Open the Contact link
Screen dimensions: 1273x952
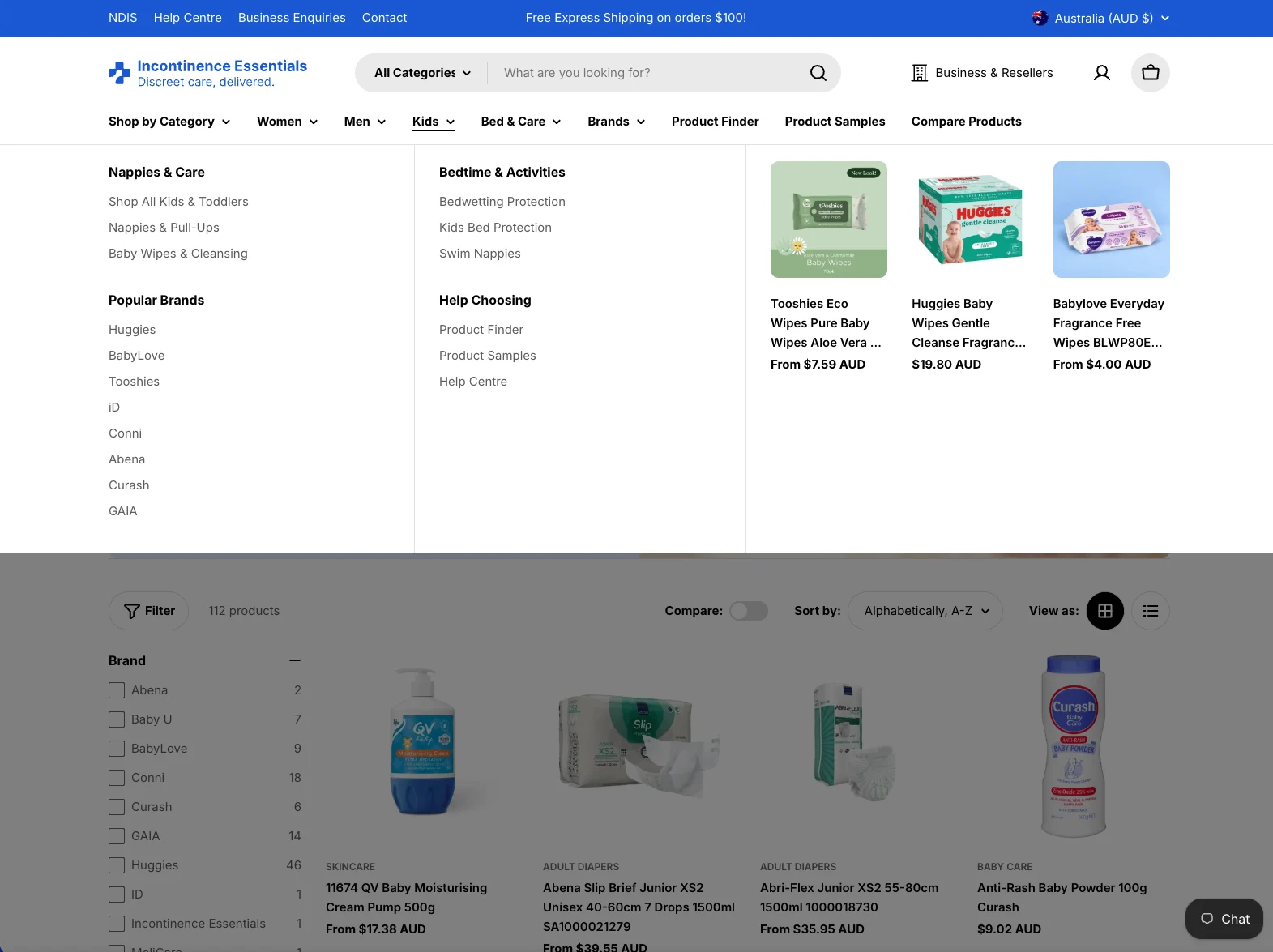point(385,18)
